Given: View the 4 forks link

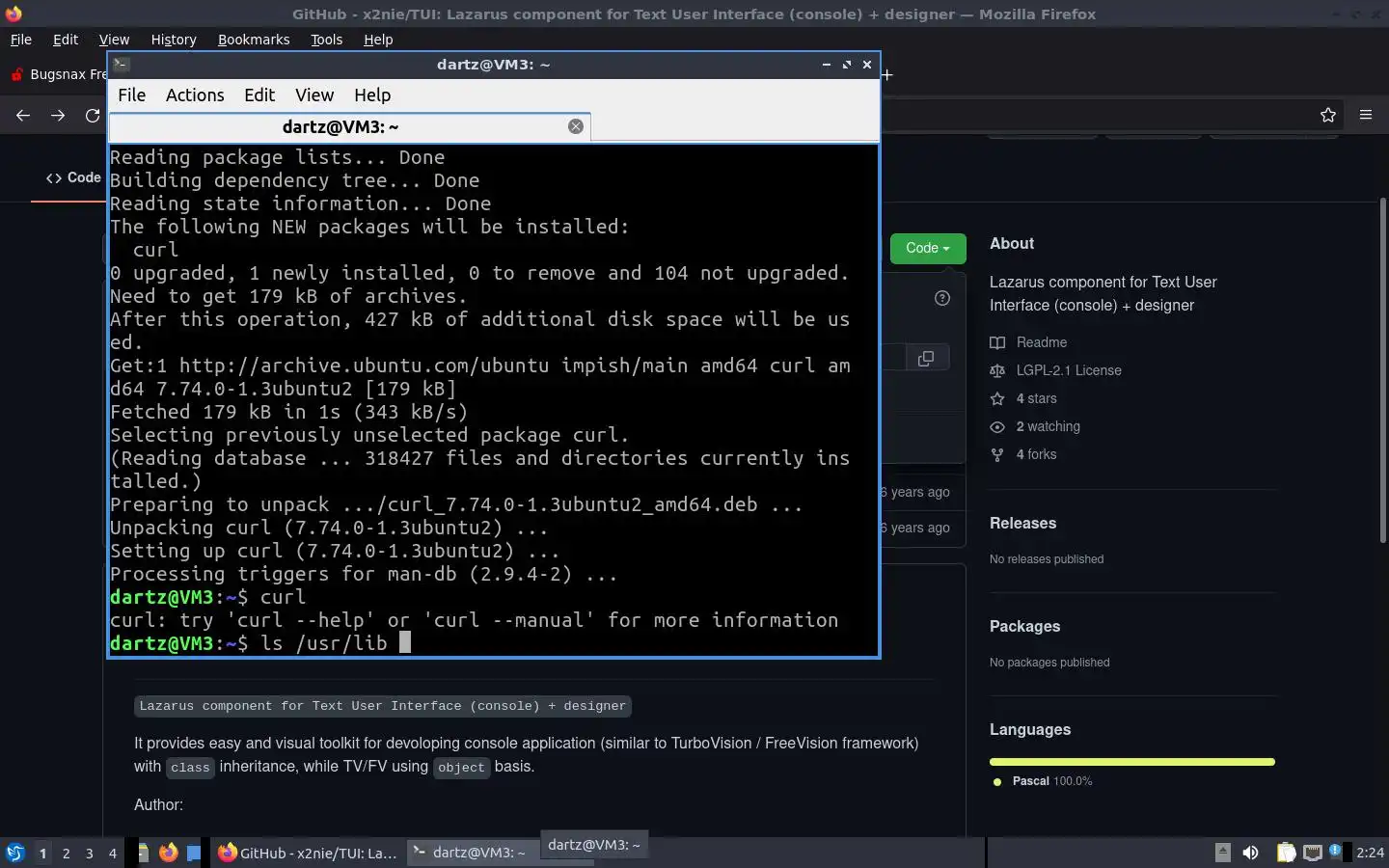Looking at the screenshot, I should click(1037, 454).
